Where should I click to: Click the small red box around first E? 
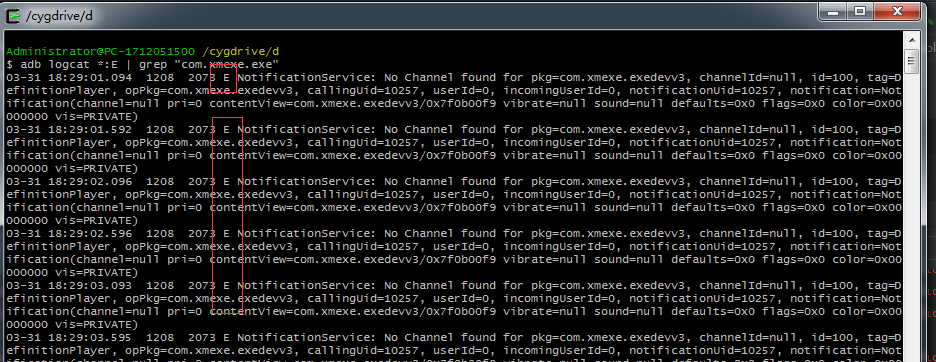[223, 77]
